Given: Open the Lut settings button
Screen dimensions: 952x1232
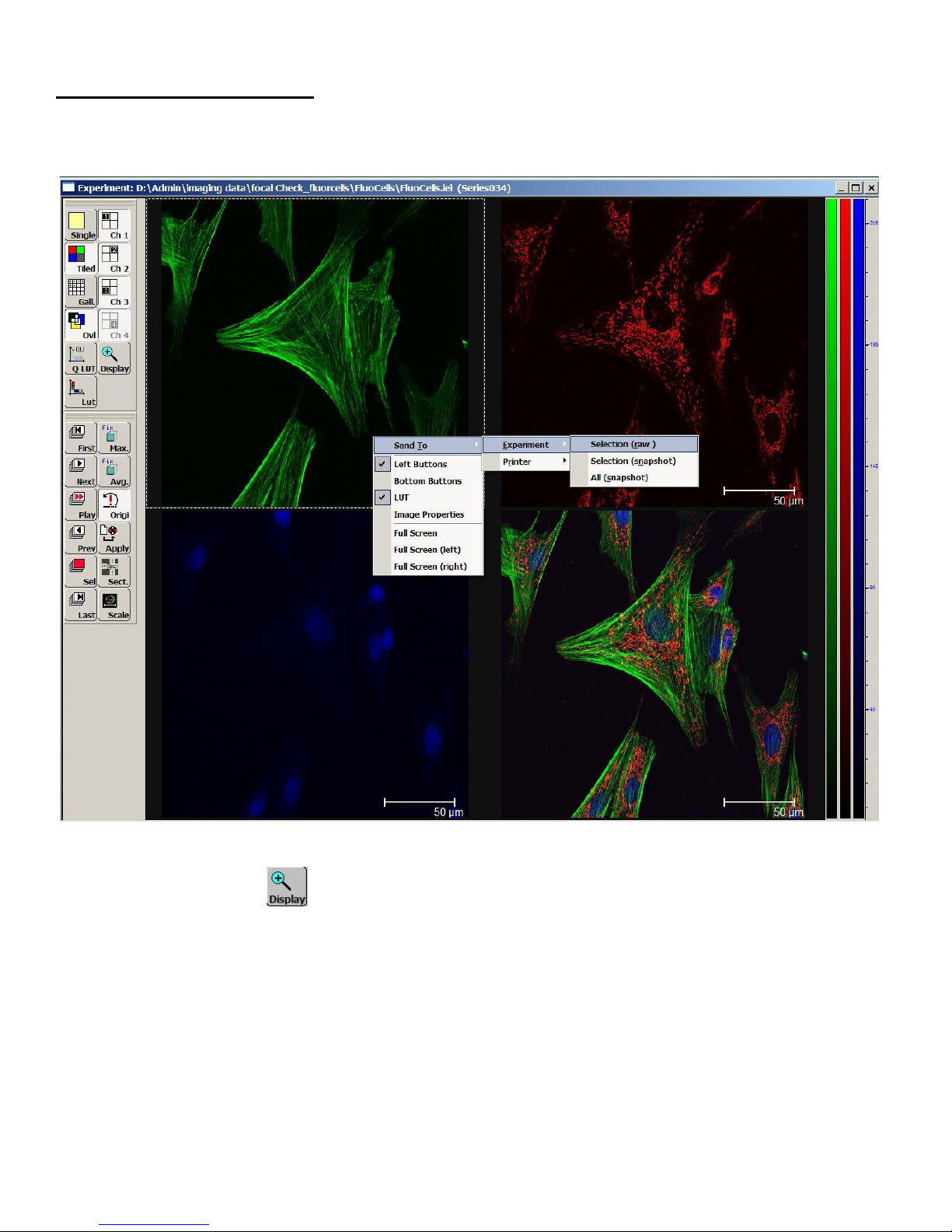Looking at the screenshot, I should click(x=81, y=393).
